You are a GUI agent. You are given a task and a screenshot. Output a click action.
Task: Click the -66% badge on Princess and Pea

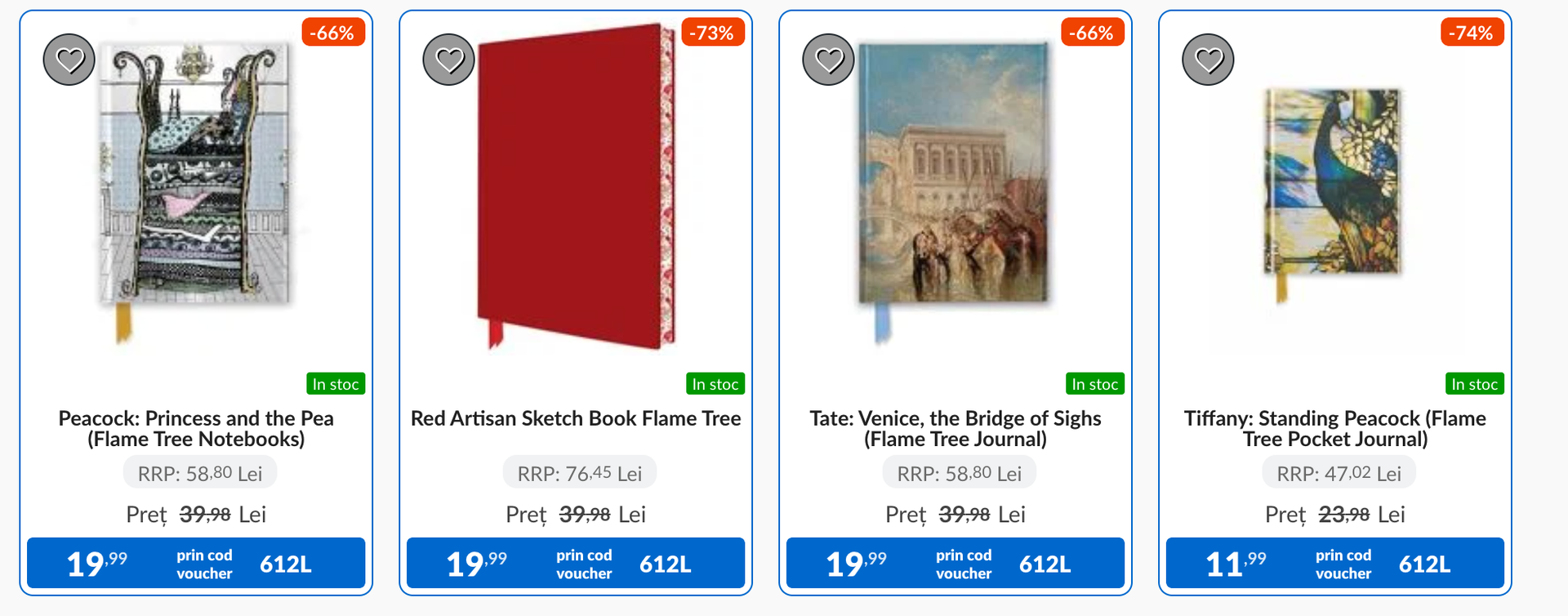[x=332, y=33]
